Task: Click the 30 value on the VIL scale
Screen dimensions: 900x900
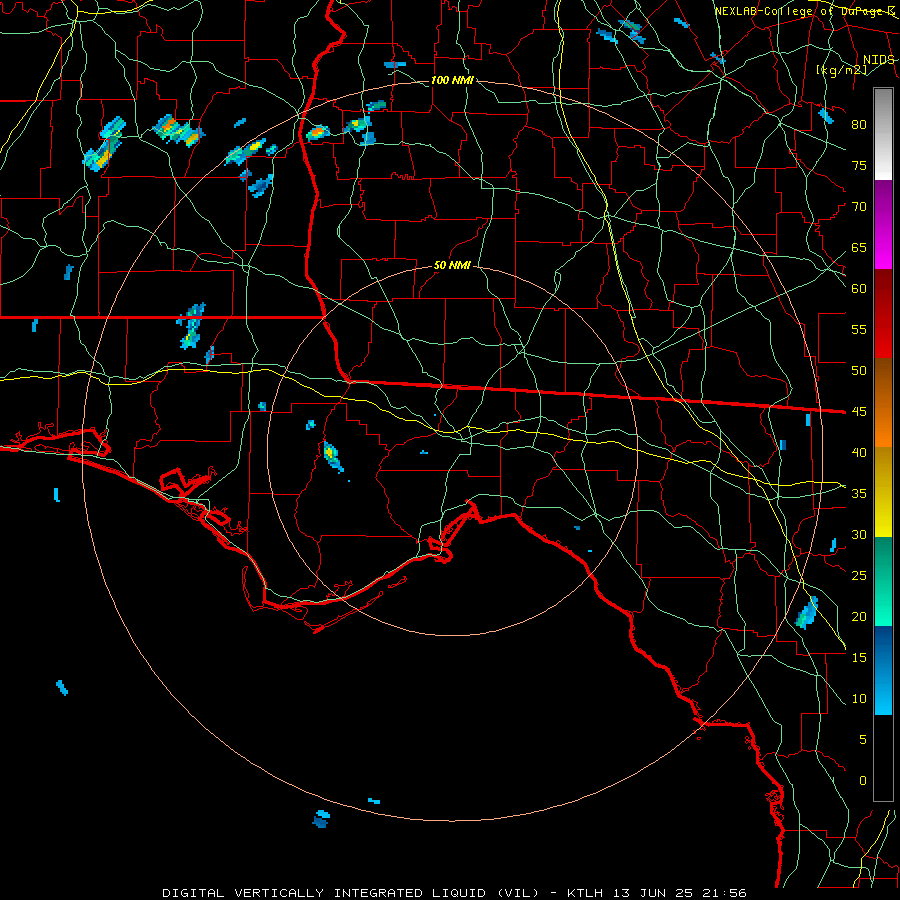Action: tap(859, 535)
